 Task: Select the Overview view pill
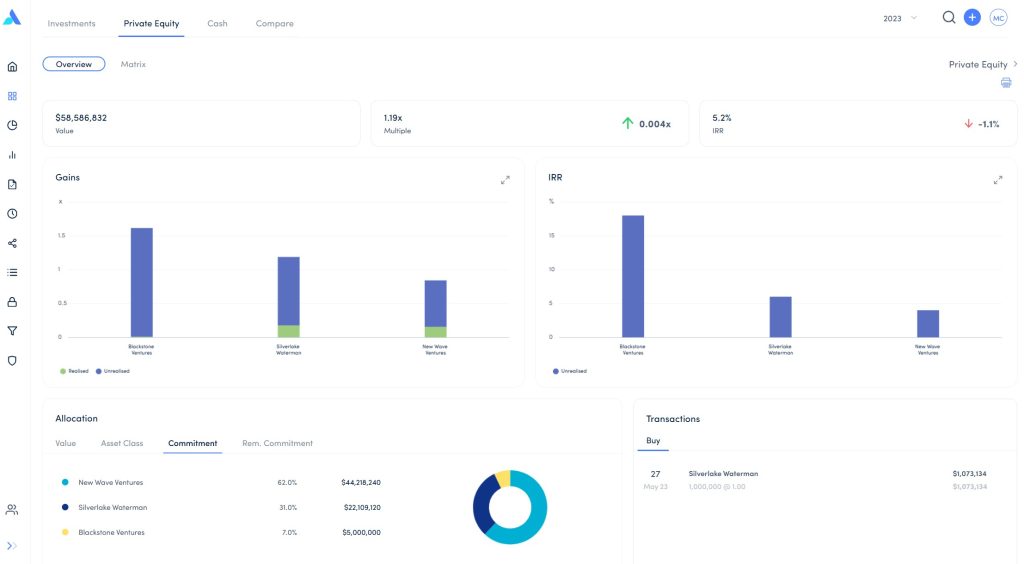(73, 64)
